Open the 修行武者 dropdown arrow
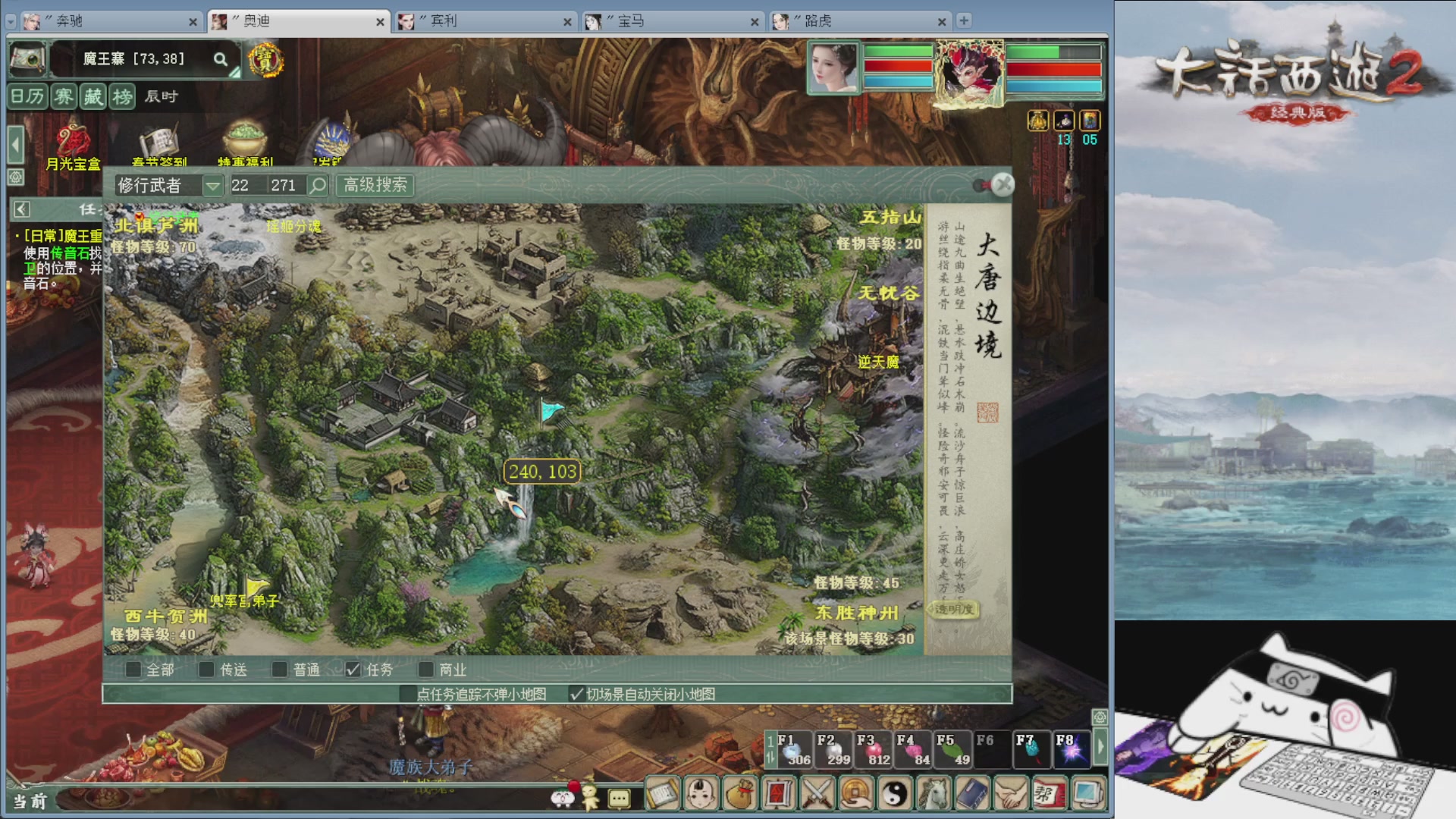Image resolution: width=1456 pixels, height=819 pixels. pos(213,185)
